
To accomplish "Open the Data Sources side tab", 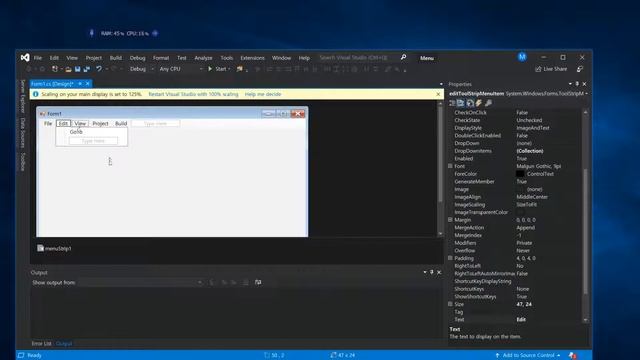I will [x=23, y=133].
